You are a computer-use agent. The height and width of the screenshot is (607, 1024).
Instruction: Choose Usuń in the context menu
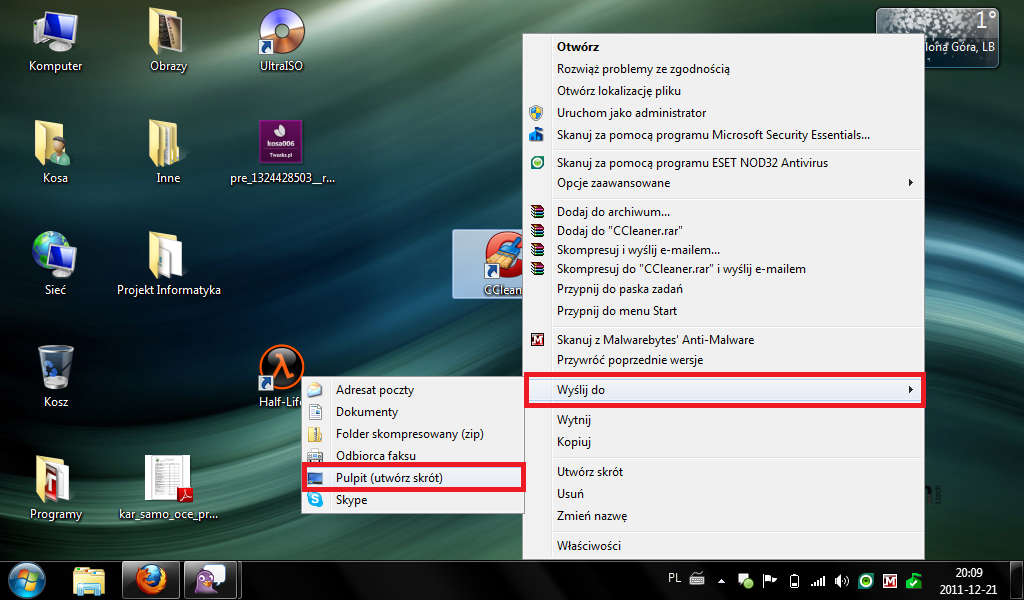click(x=724, y=494)
